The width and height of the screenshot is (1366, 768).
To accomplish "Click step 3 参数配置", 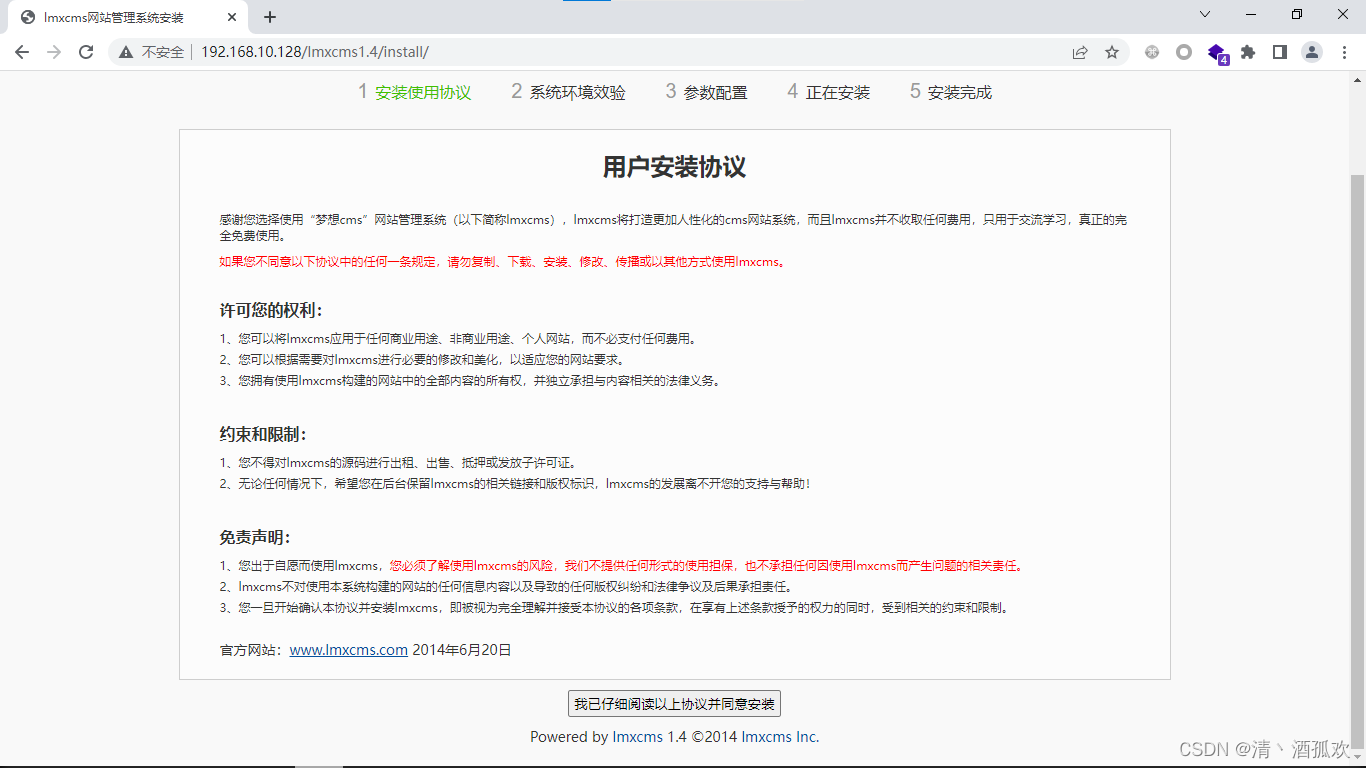I will click(x=706, y=92).
